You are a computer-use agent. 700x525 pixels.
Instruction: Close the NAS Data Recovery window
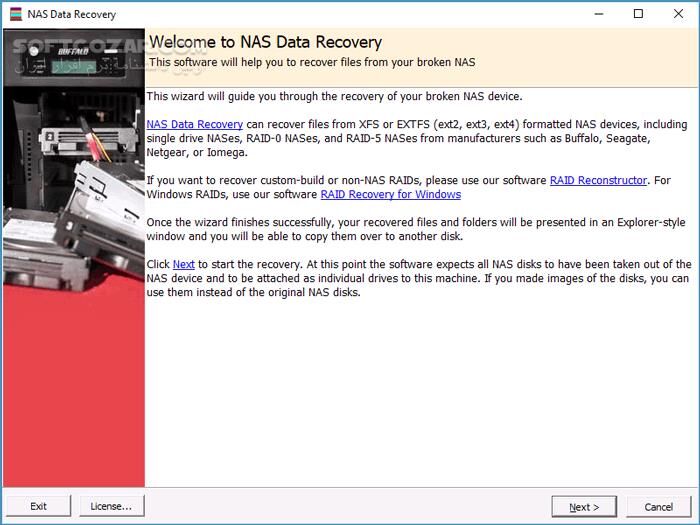pyautogui.click(x=678, y=14)
